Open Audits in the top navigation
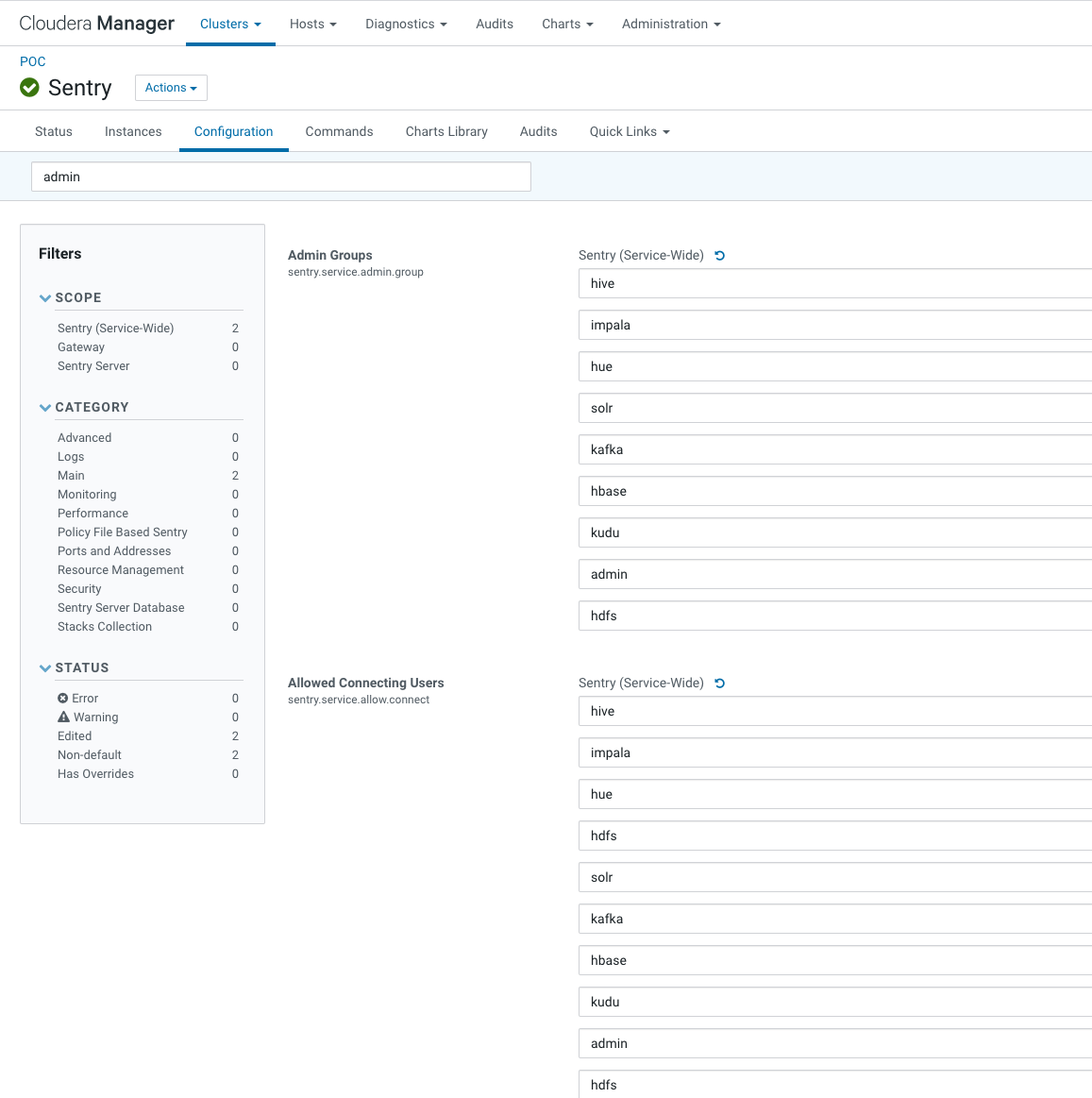1092x1098 pixels. click(495, 24)
